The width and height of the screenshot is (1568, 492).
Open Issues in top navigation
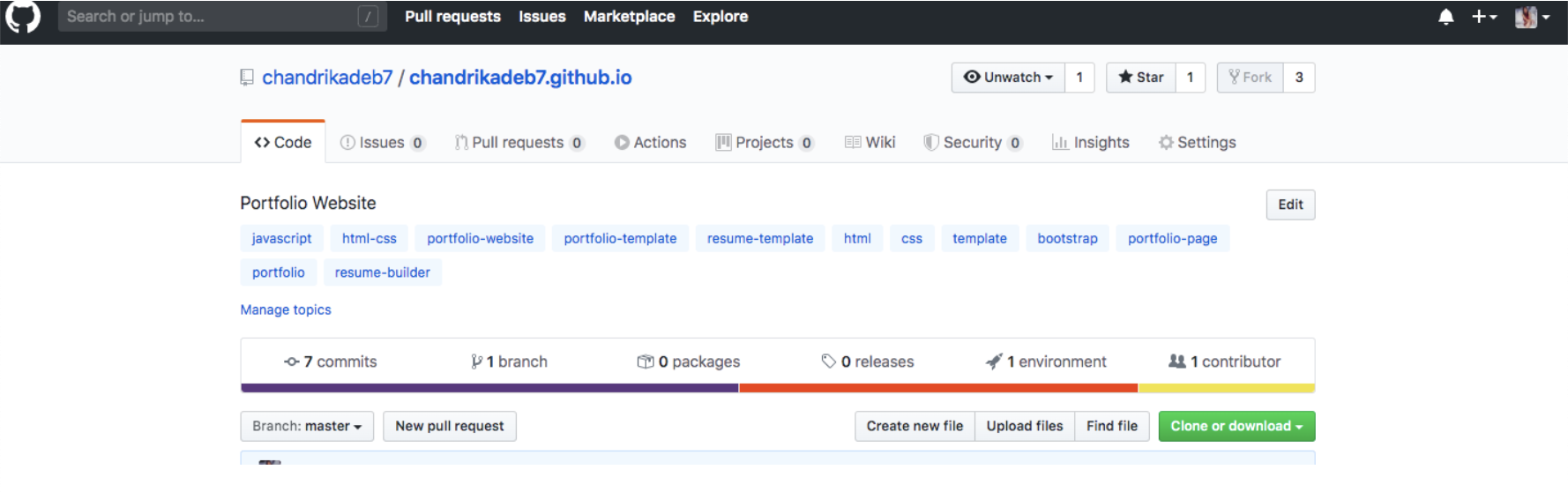click(542, 17)
